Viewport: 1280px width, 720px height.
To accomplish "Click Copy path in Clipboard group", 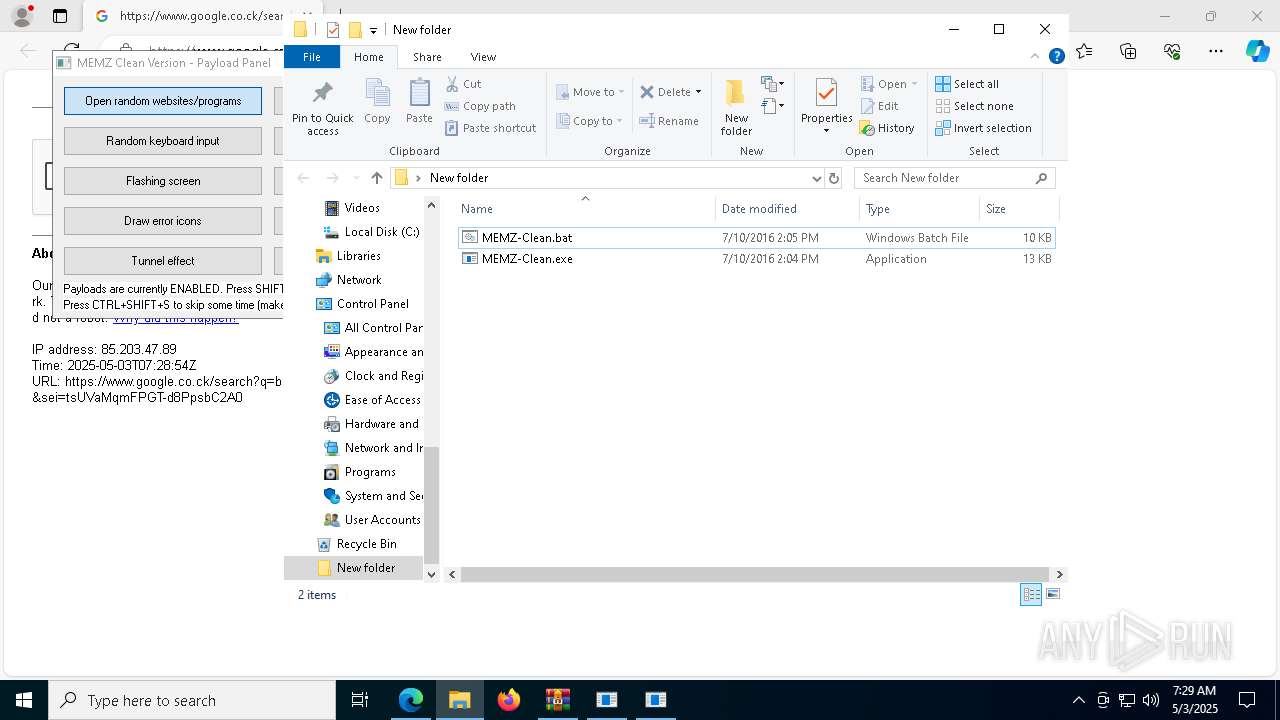I will pyautogui.click(x=480, y=106).
